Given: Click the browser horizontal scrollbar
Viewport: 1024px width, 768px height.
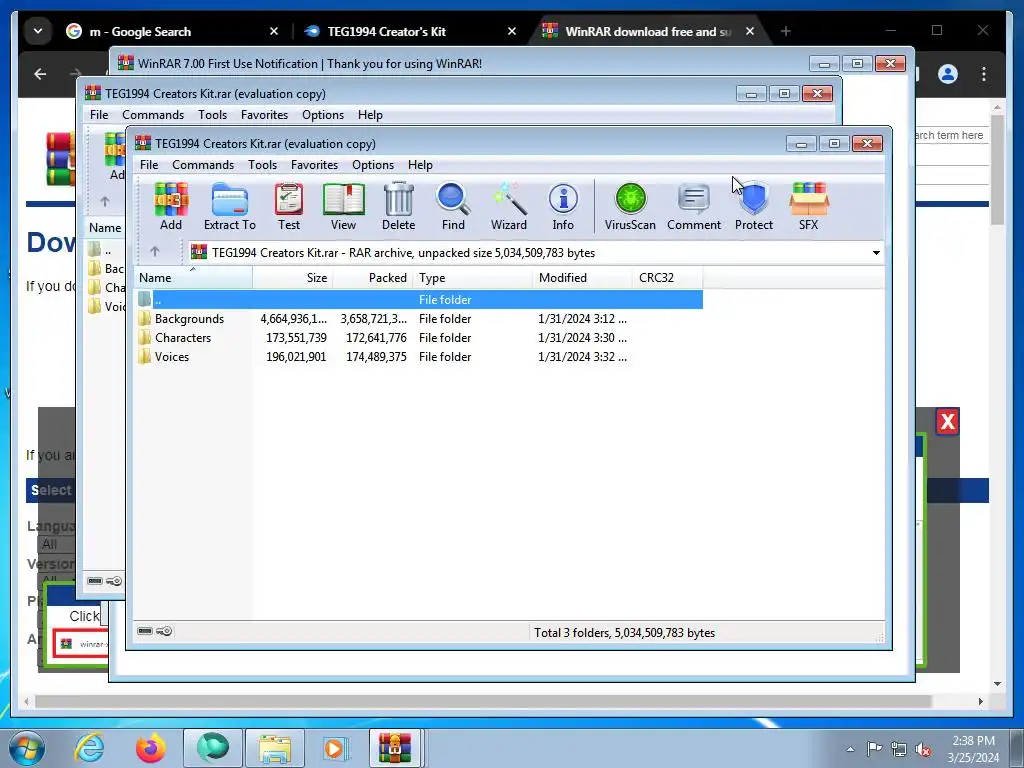Looking at the screenshot, I should click(x=483, y=701).
